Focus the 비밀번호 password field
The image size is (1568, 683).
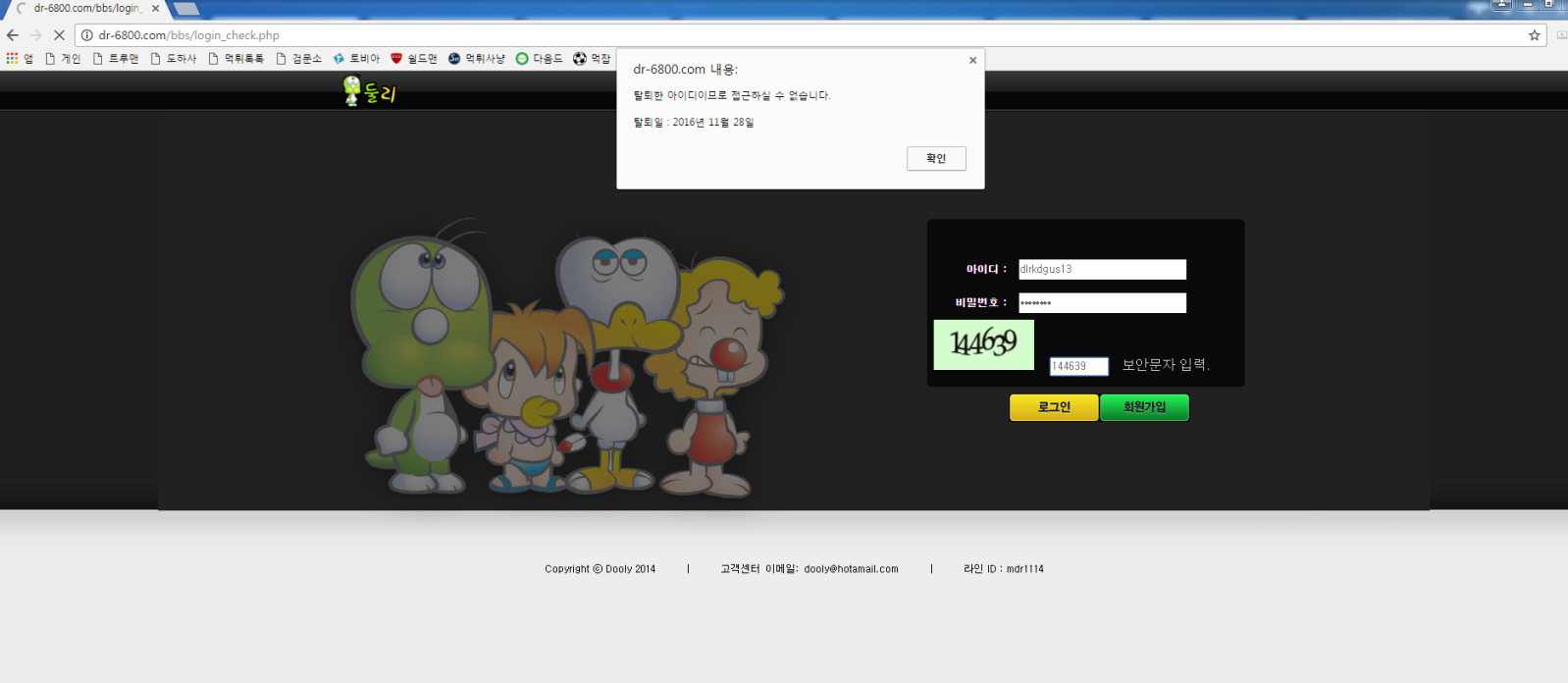coord(1102,302)
